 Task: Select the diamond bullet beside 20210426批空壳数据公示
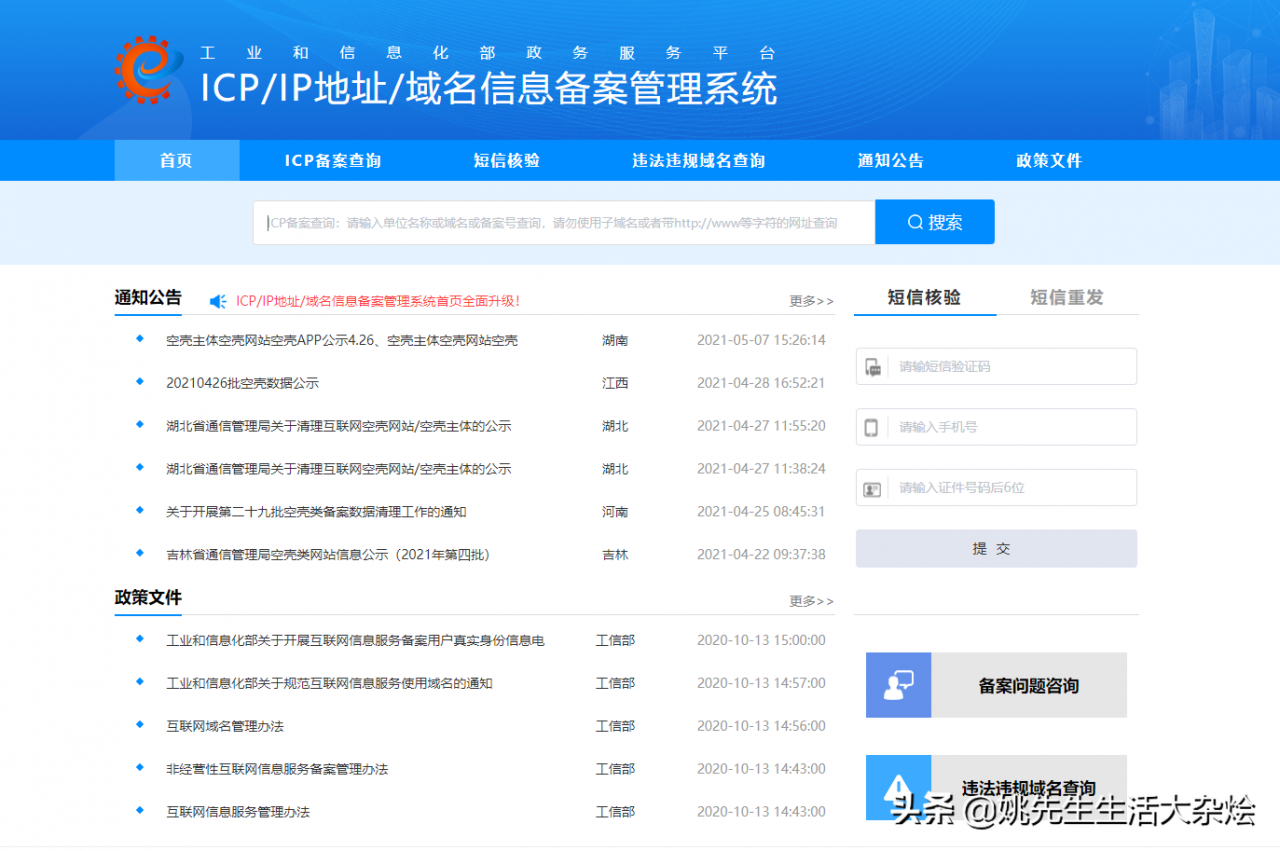pos(139,383)
